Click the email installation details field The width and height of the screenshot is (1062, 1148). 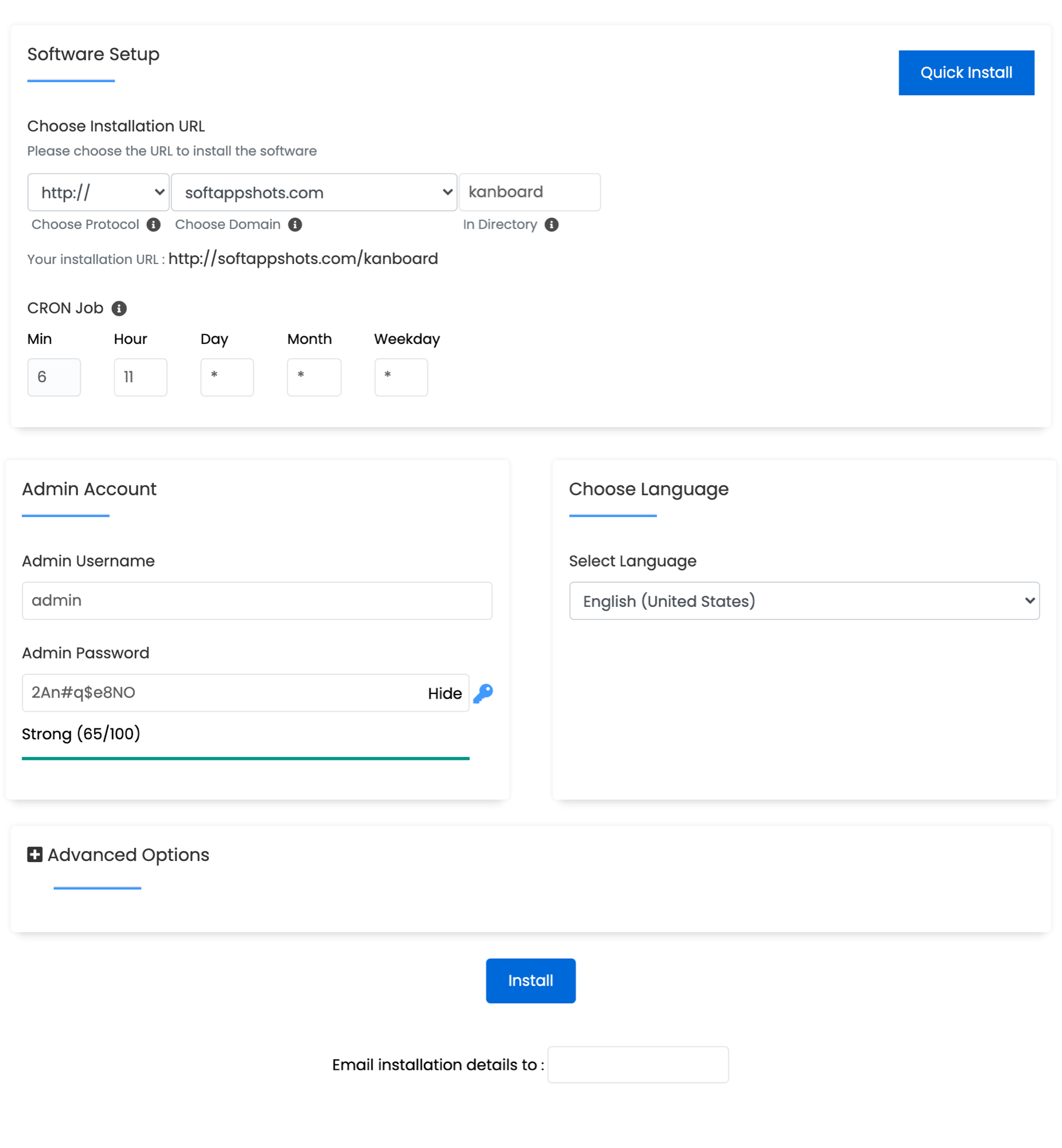coord(637,1065)
